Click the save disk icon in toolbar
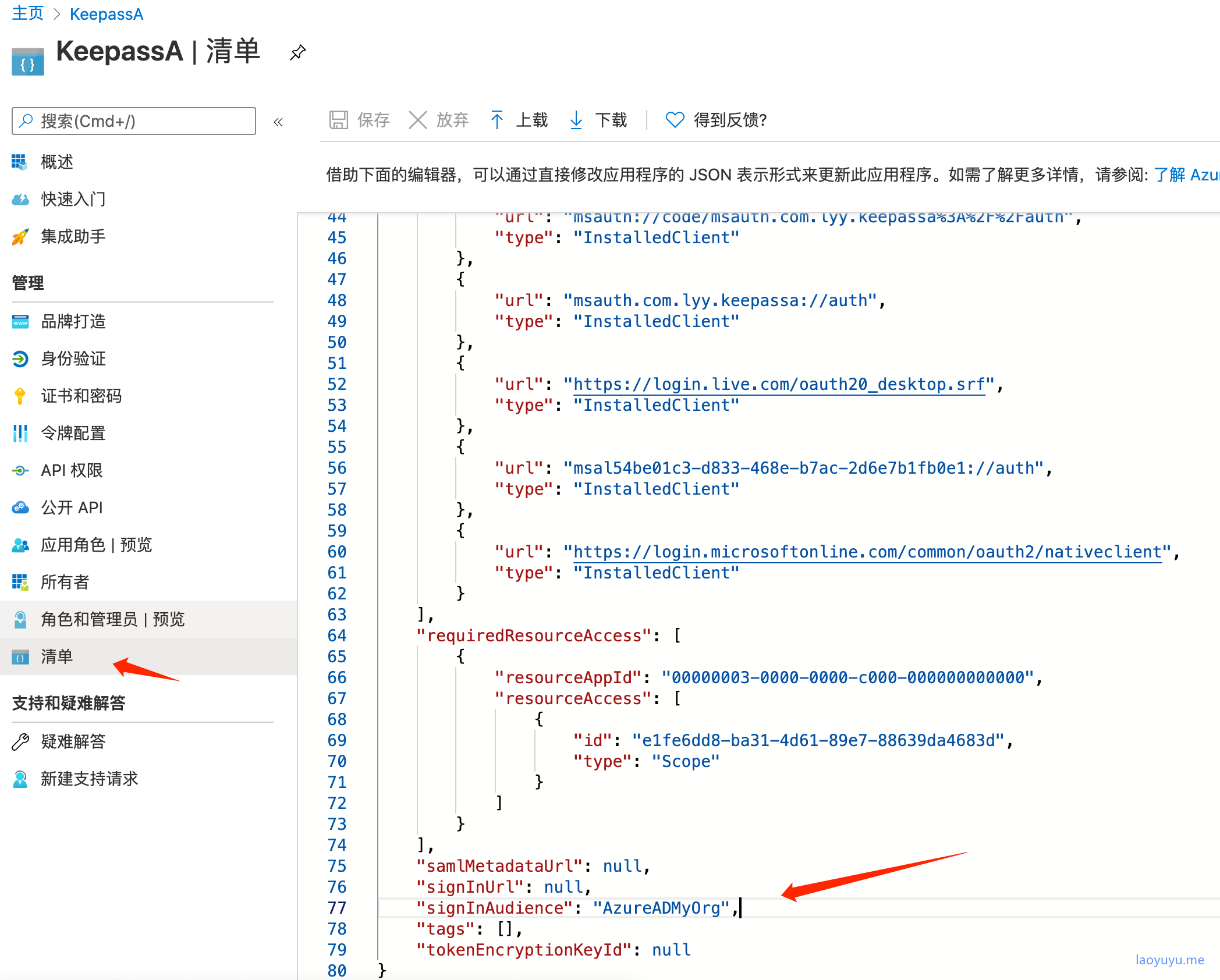This screenshot has width=1220, height=980. 338,120
